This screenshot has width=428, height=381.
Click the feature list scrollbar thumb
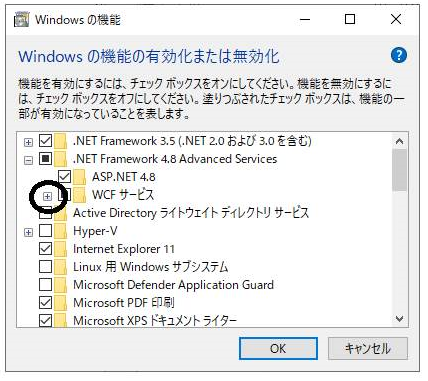tap(399, 170)
